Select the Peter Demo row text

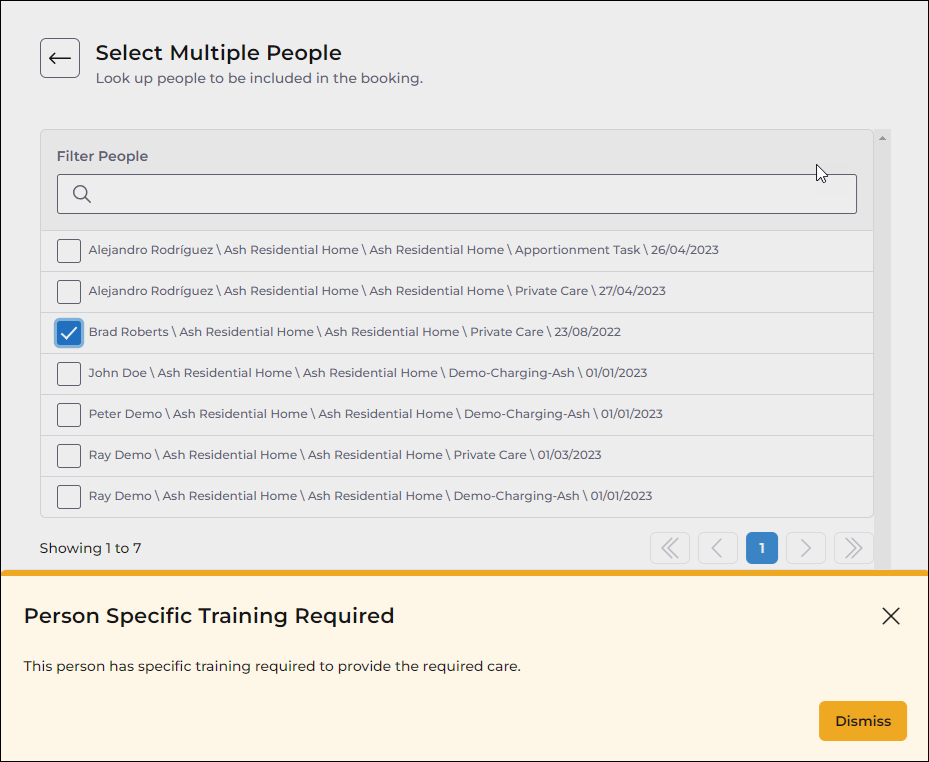coord(375,414)
